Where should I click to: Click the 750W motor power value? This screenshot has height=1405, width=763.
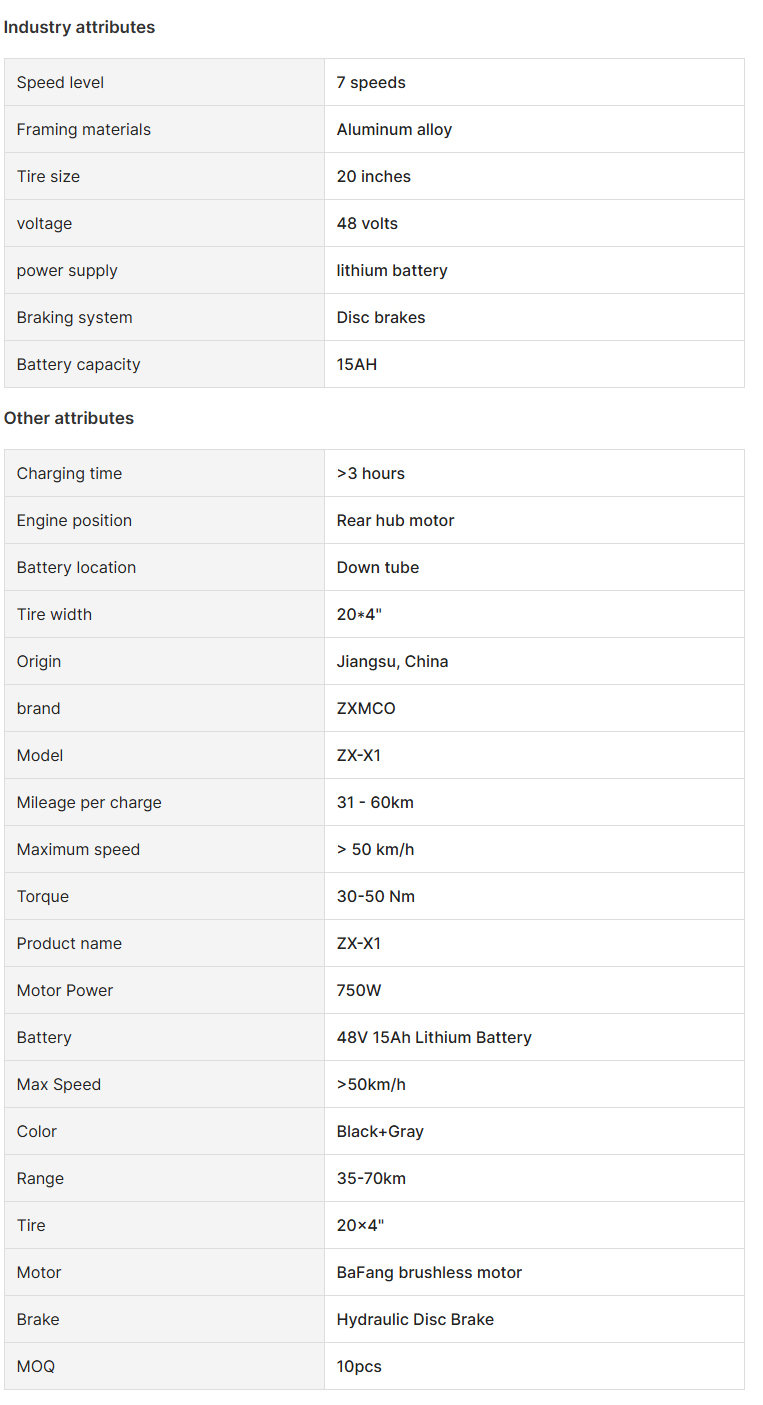point(359,990)
